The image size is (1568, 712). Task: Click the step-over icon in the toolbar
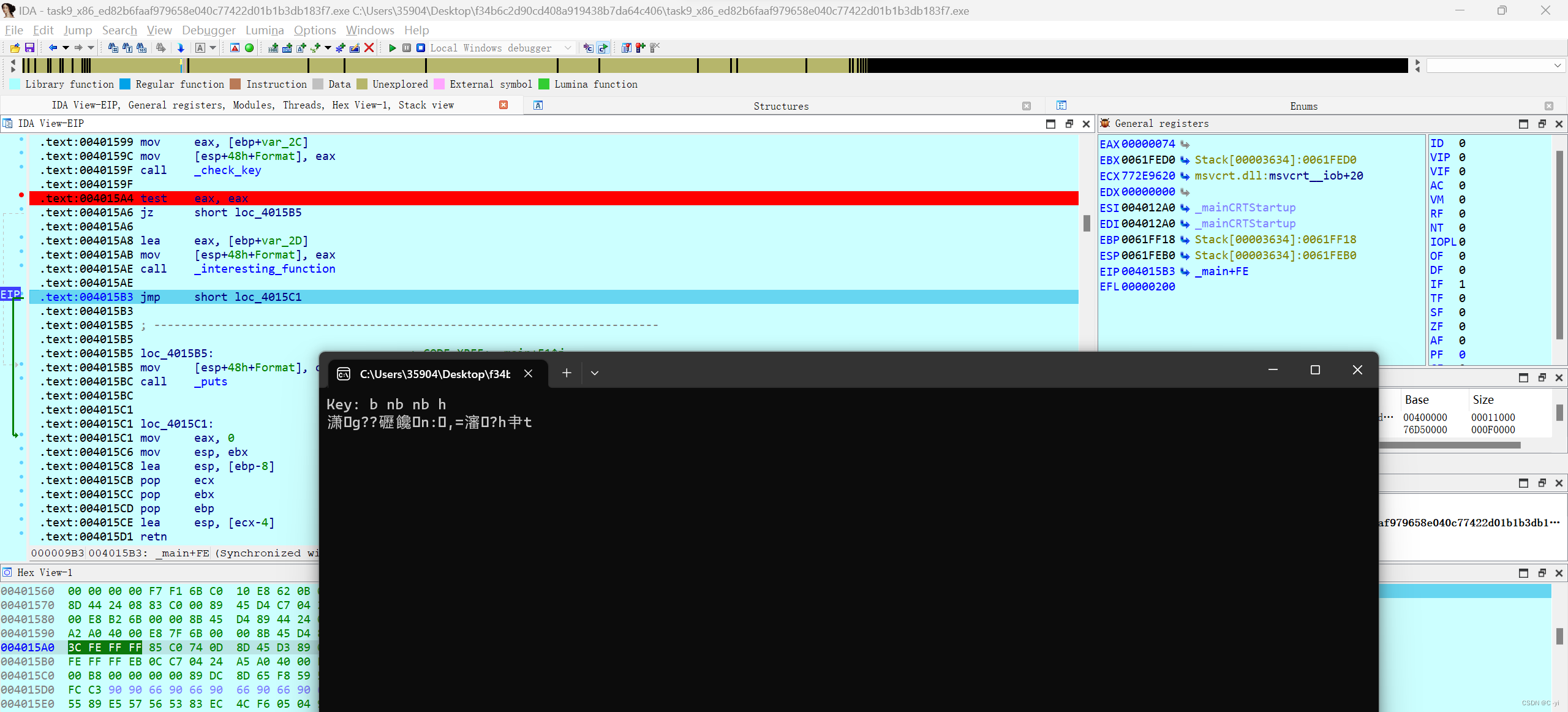[x=603, y=48]
